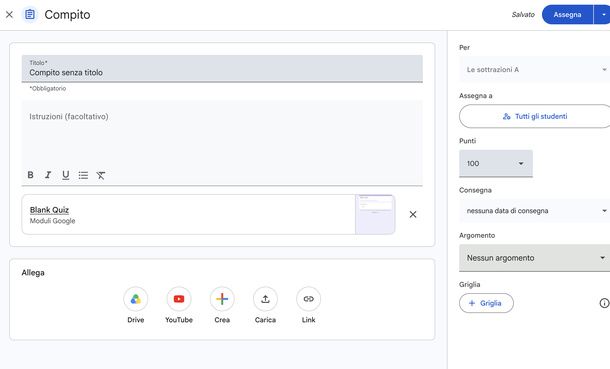Open the Crea new file menu
Viewport: 610px width, 369px height.
222,299
